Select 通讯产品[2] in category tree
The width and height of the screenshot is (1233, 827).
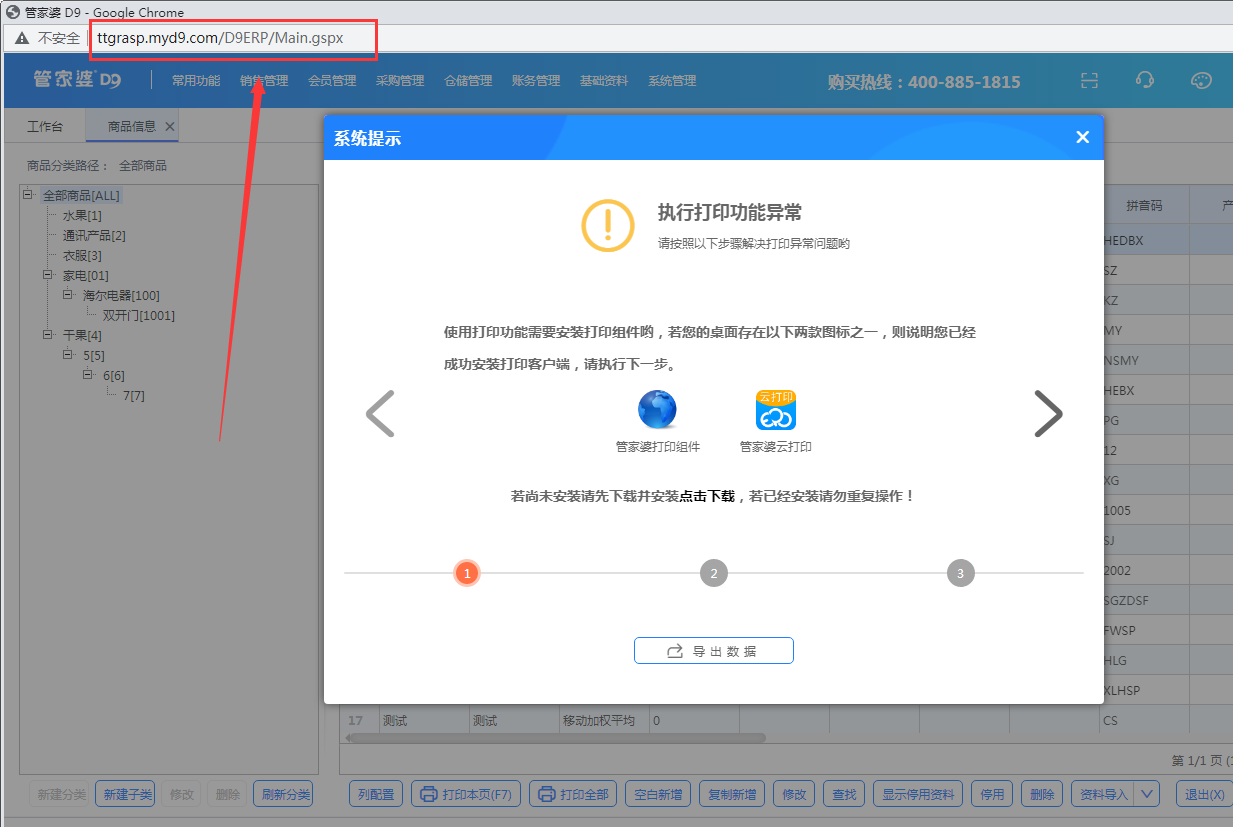[x=94, y=235]
